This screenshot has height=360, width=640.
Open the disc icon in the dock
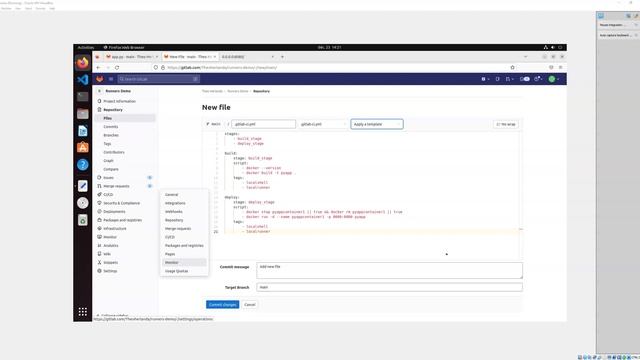82,203
